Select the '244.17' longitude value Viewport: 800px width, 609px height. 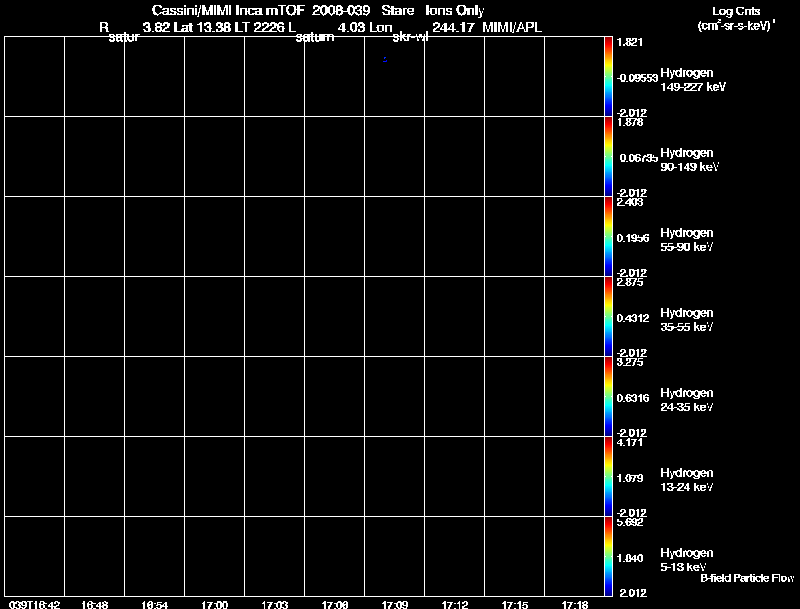453,27
